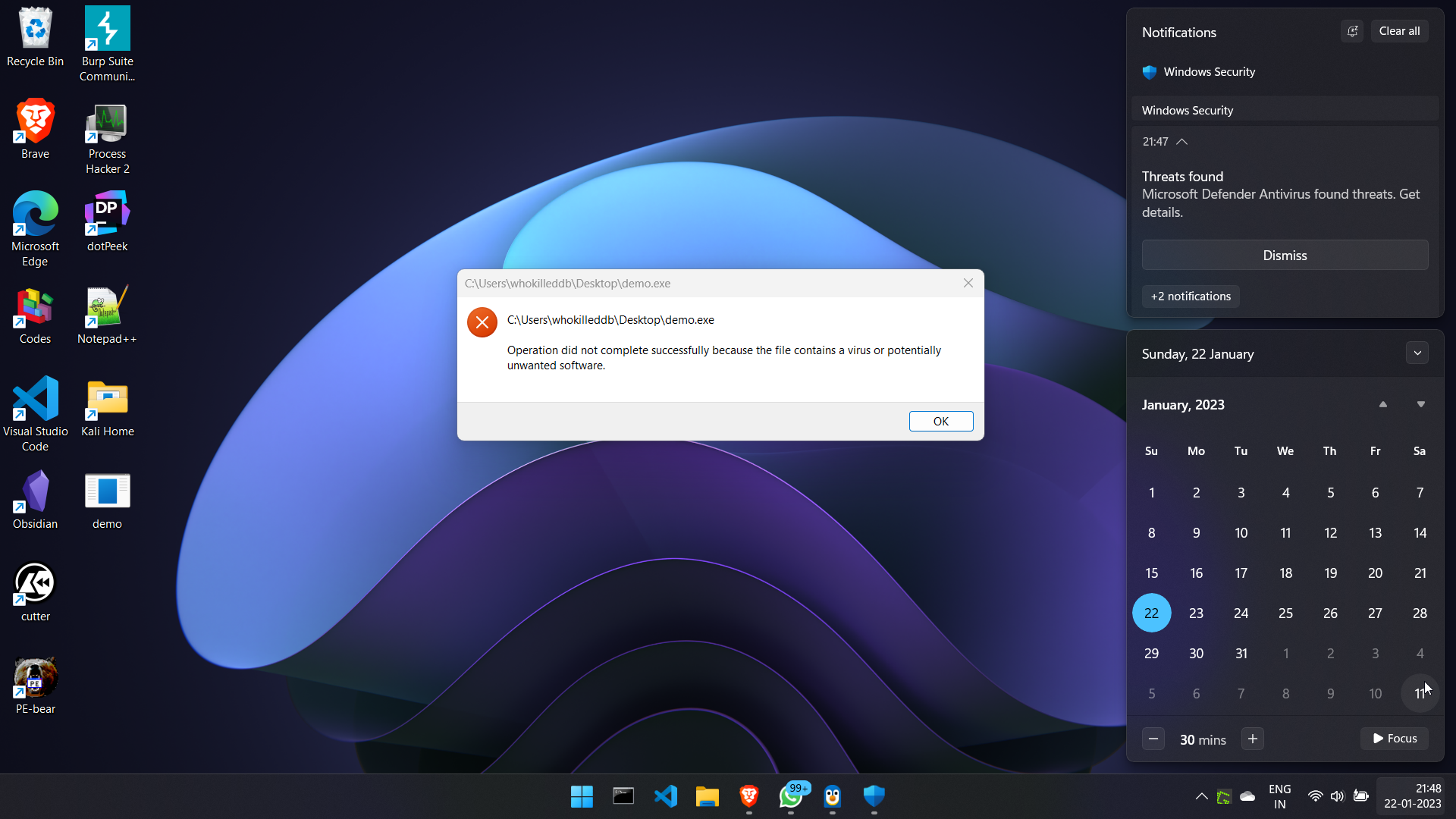Show hidden system tray icons chevron

coord(1201,796)
